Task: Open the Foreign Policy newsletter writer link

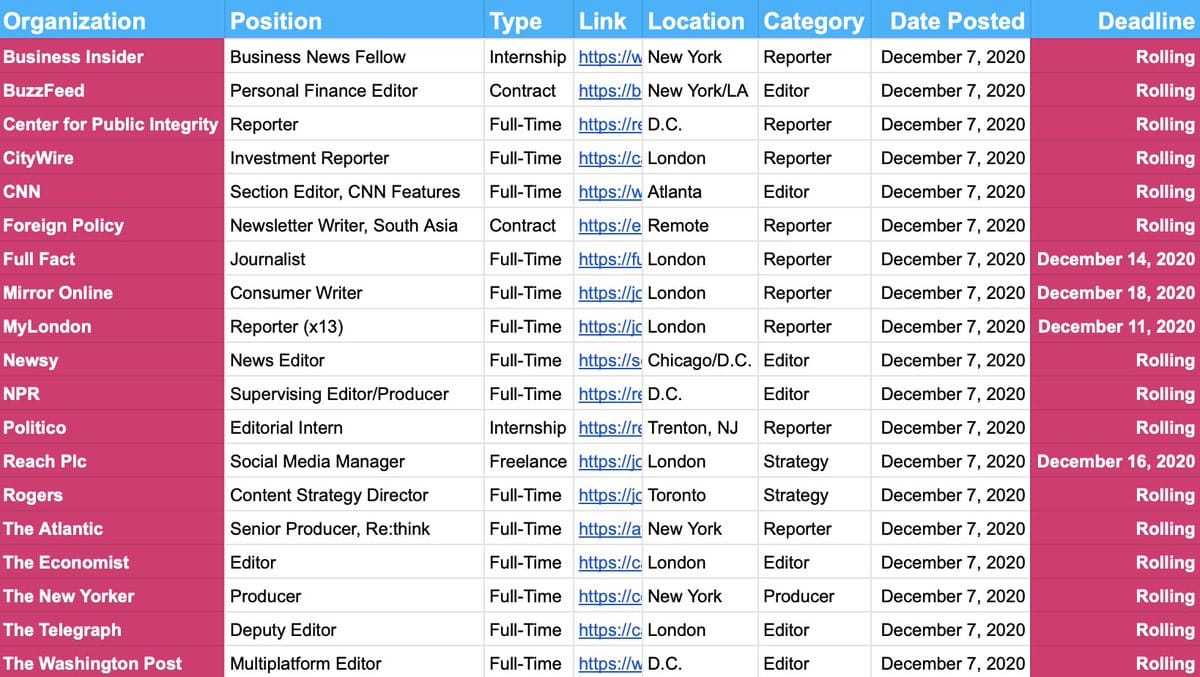Action: pyautogui.click(x=610, y=226)
